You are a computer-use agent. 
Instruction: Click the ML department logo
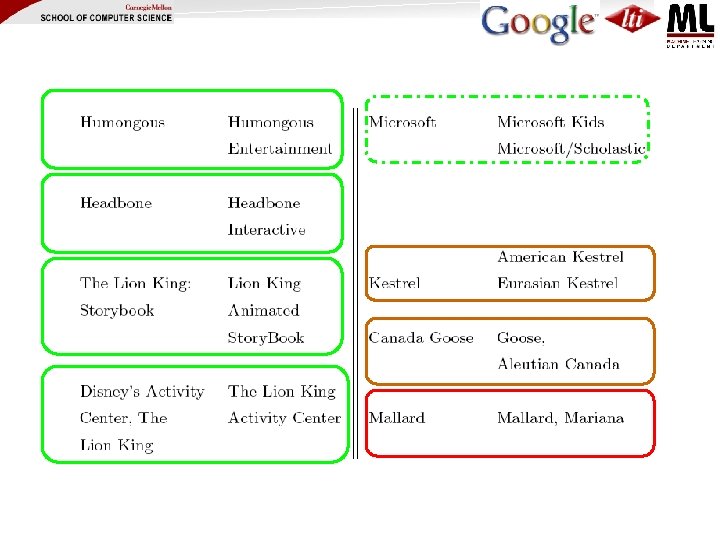click(x=690, y=26)
